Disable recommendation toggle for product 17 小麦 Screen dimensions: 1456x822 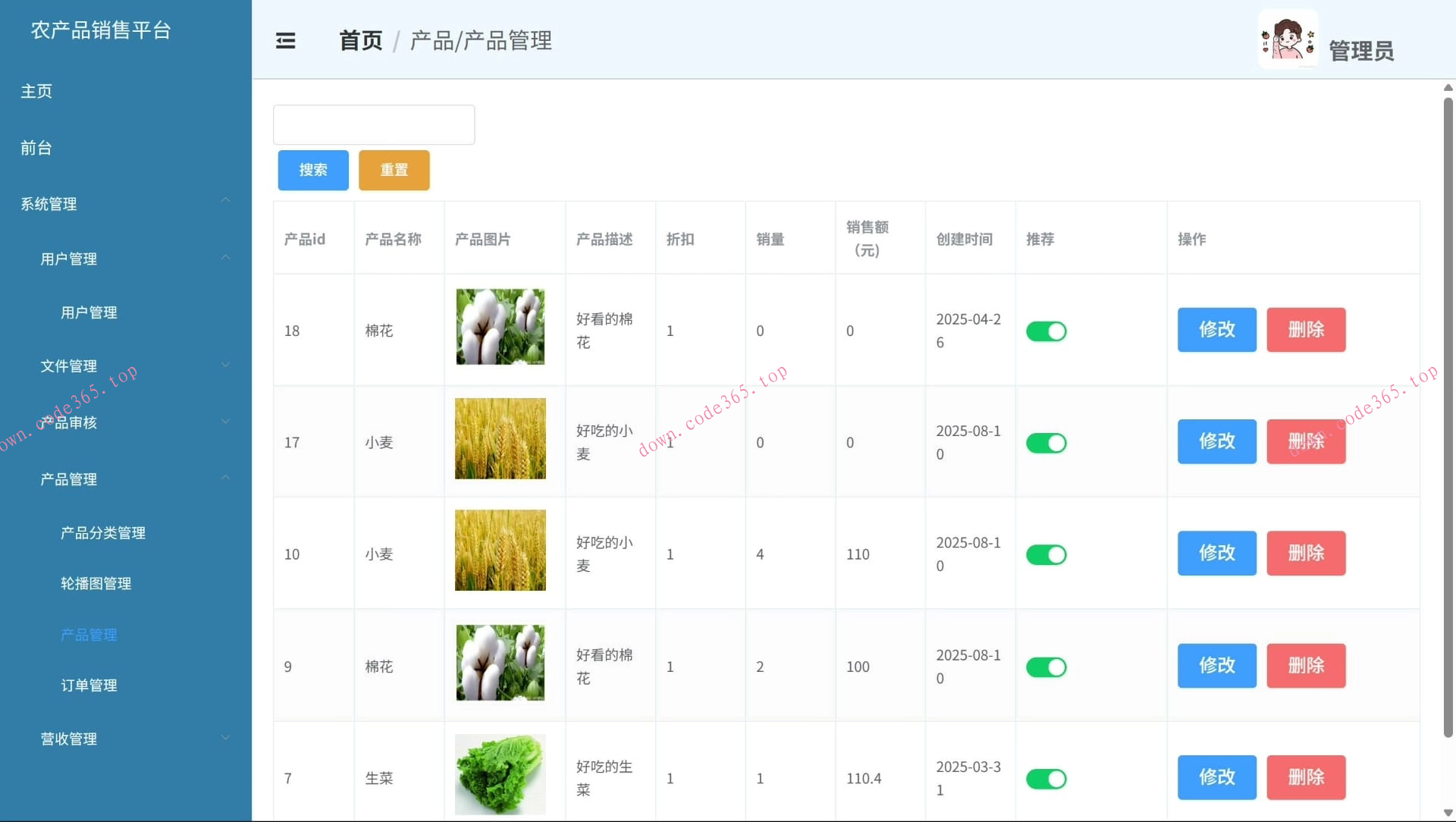point(1046,443)
